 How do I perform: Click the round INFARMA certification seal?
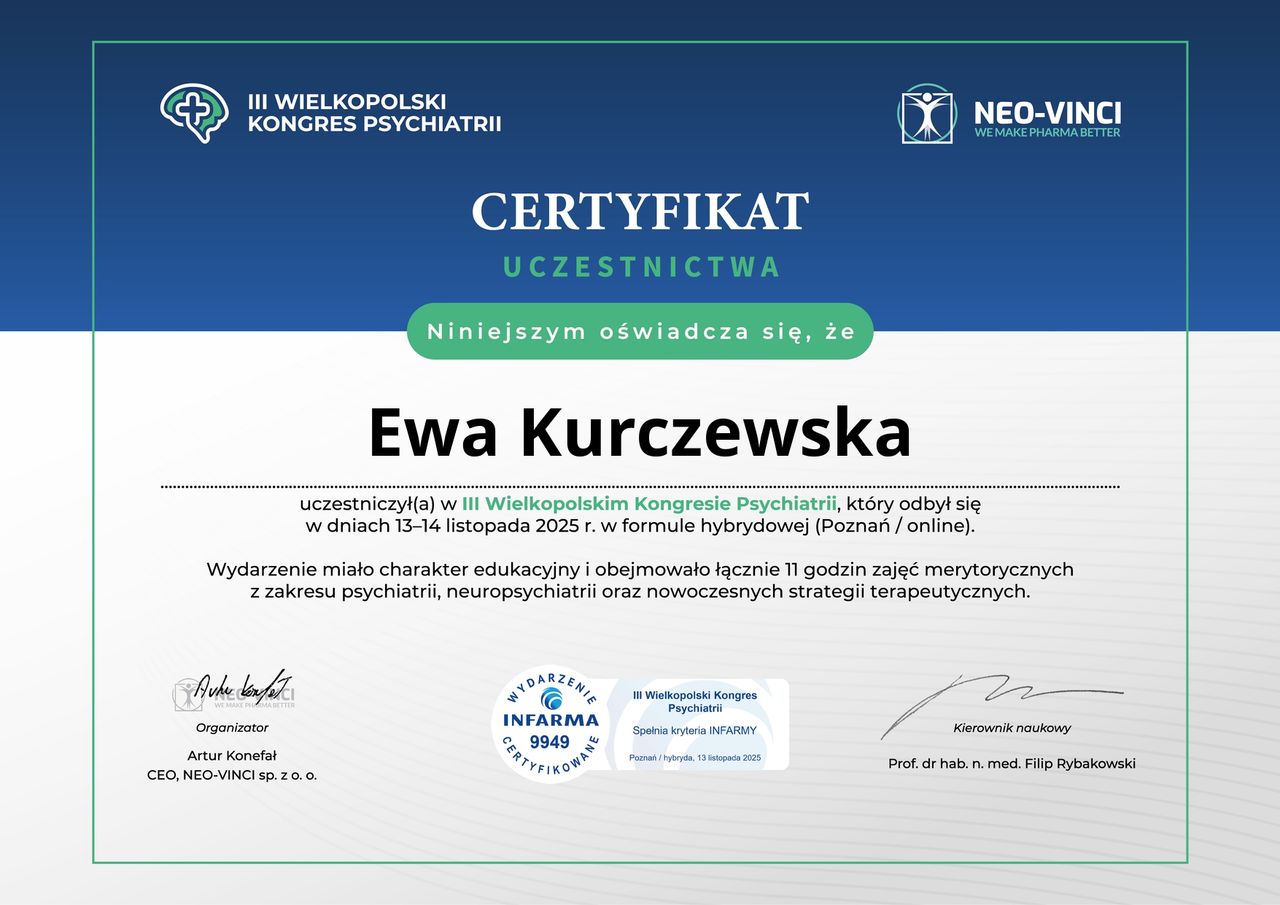(549, 724)
